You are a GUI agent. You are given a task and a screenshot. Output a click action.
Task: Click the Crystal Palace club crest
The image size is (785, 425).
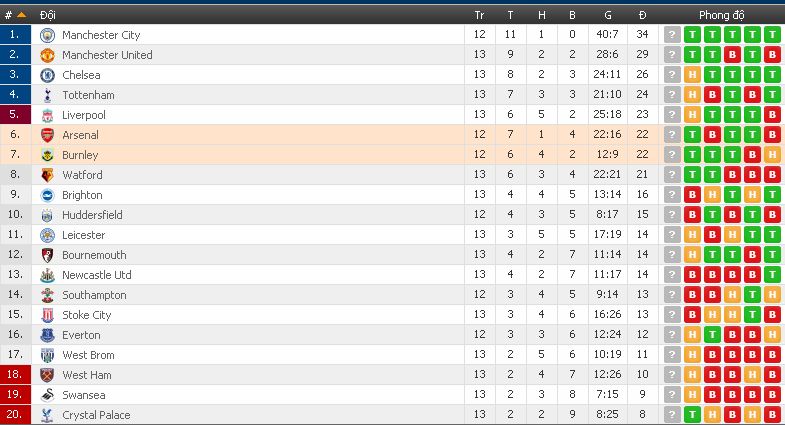click(x=47, y=415)
